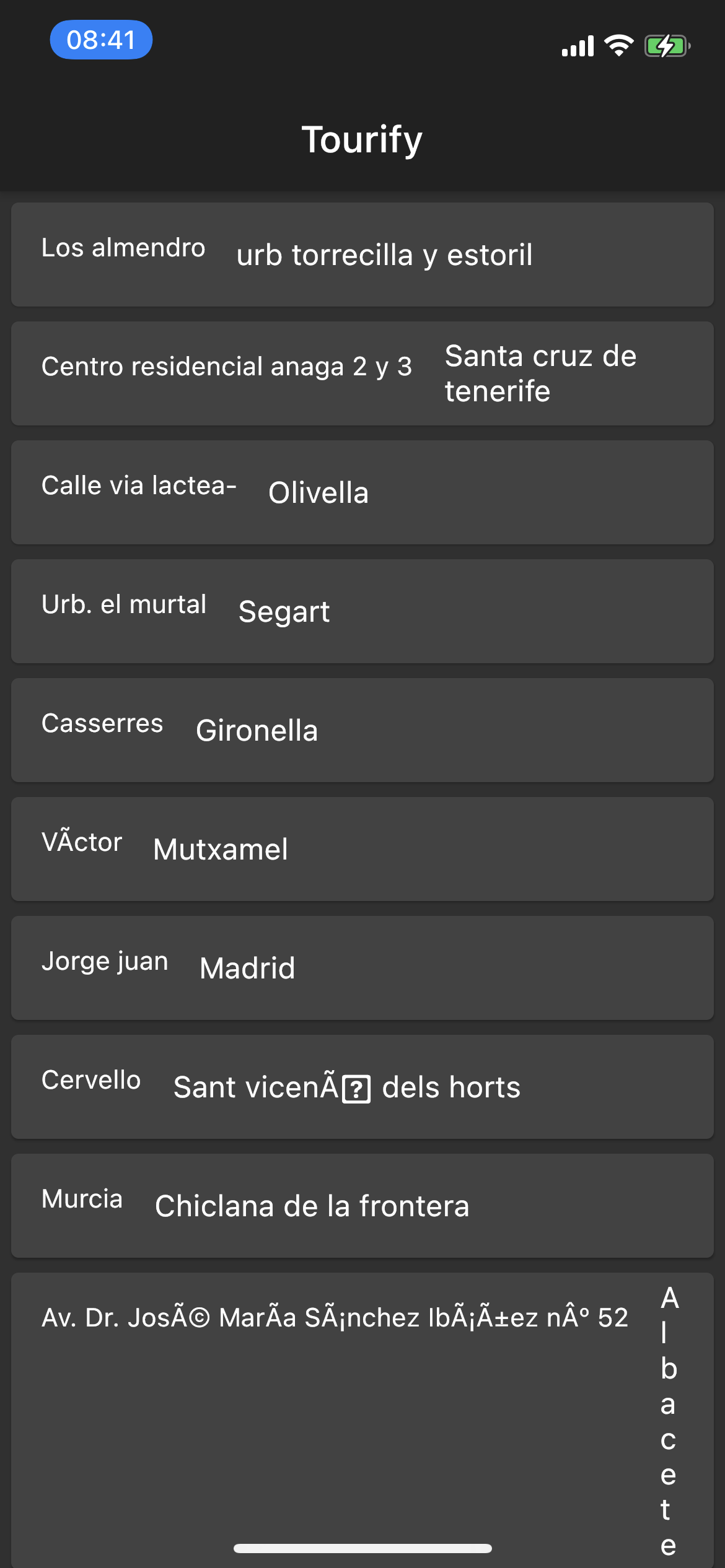This screenshot has width=725, height=1568.
Task: Tap the Mutxamel city label
Action: click(x=221, y=850)
